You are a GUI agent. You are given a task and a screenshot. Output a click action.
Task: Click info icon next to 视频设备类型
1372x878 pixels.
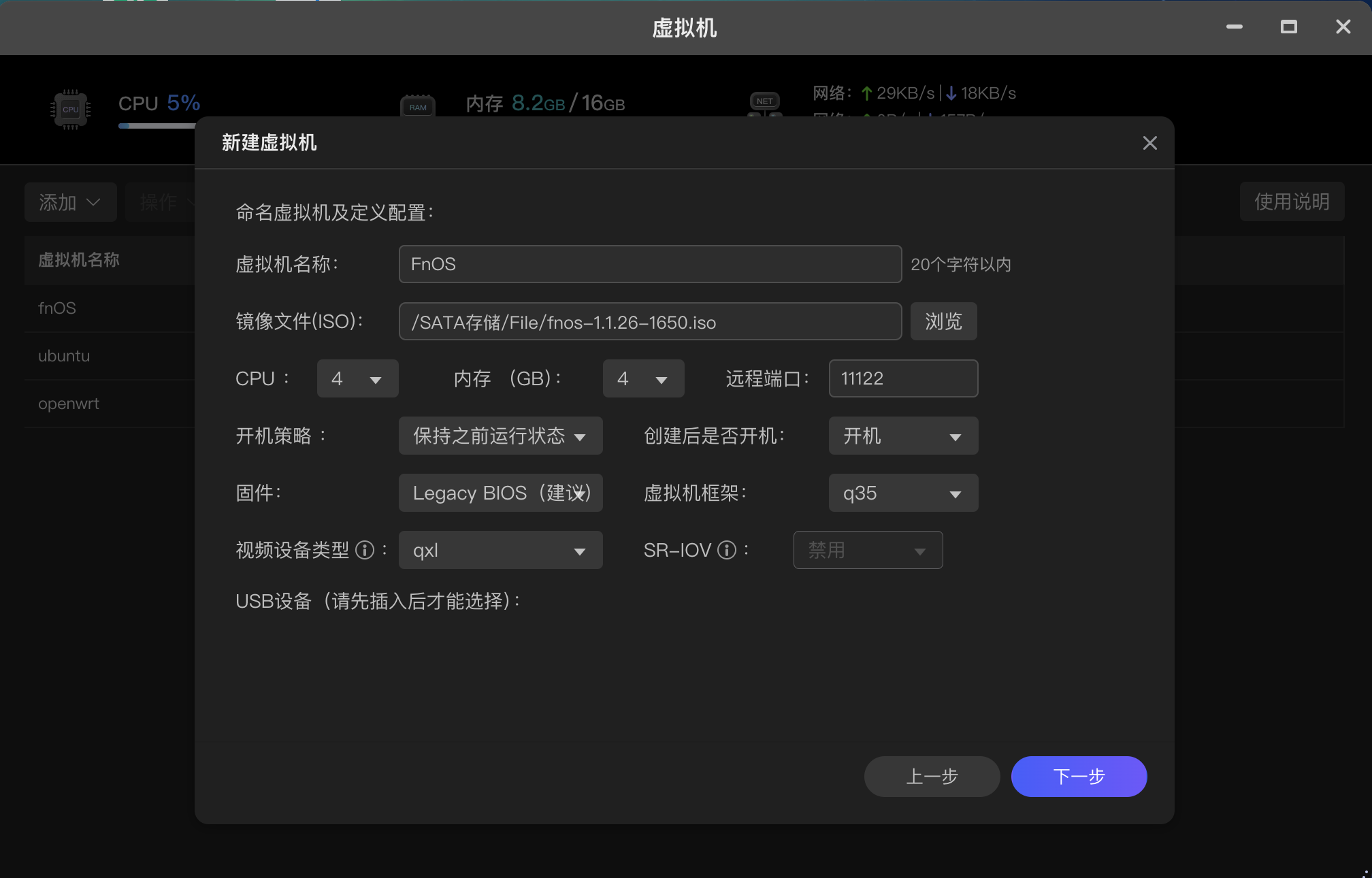tap(365, 550)
